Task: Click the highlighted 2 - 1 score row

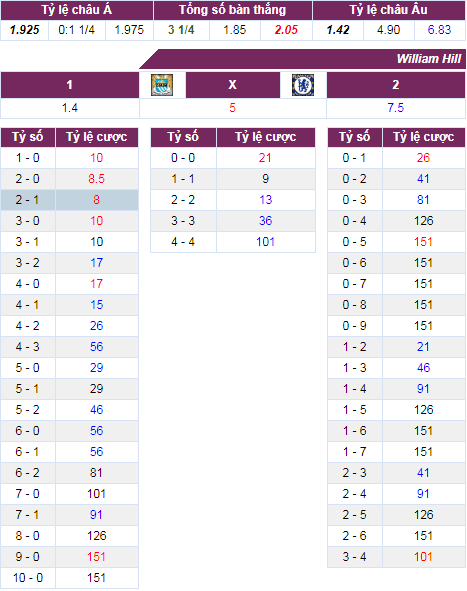Action: coord(69,200)
